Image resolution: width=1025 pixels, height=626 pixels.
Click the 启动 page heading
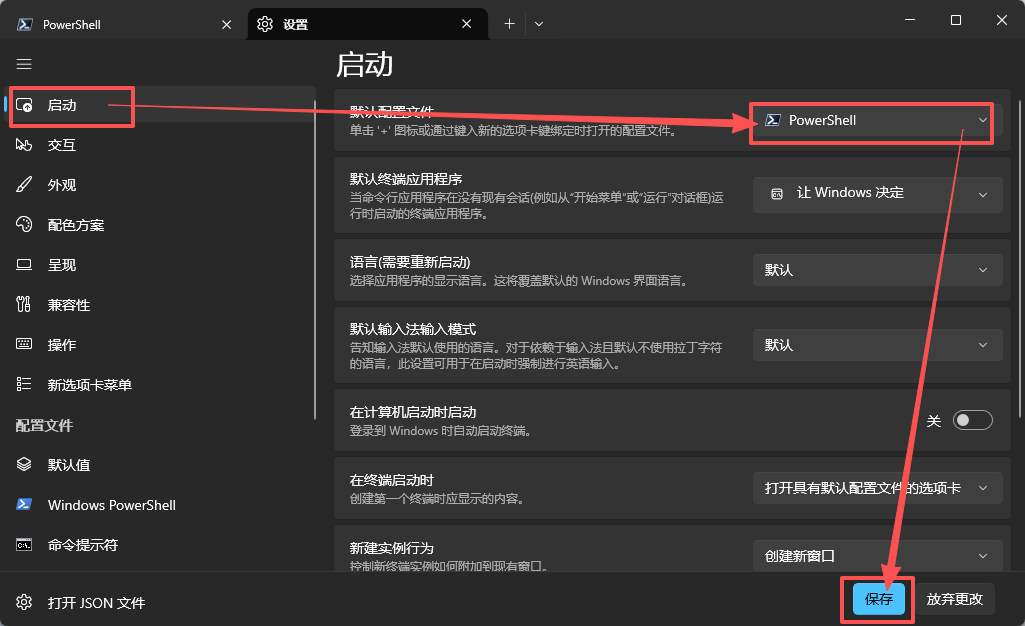(364, 65)
